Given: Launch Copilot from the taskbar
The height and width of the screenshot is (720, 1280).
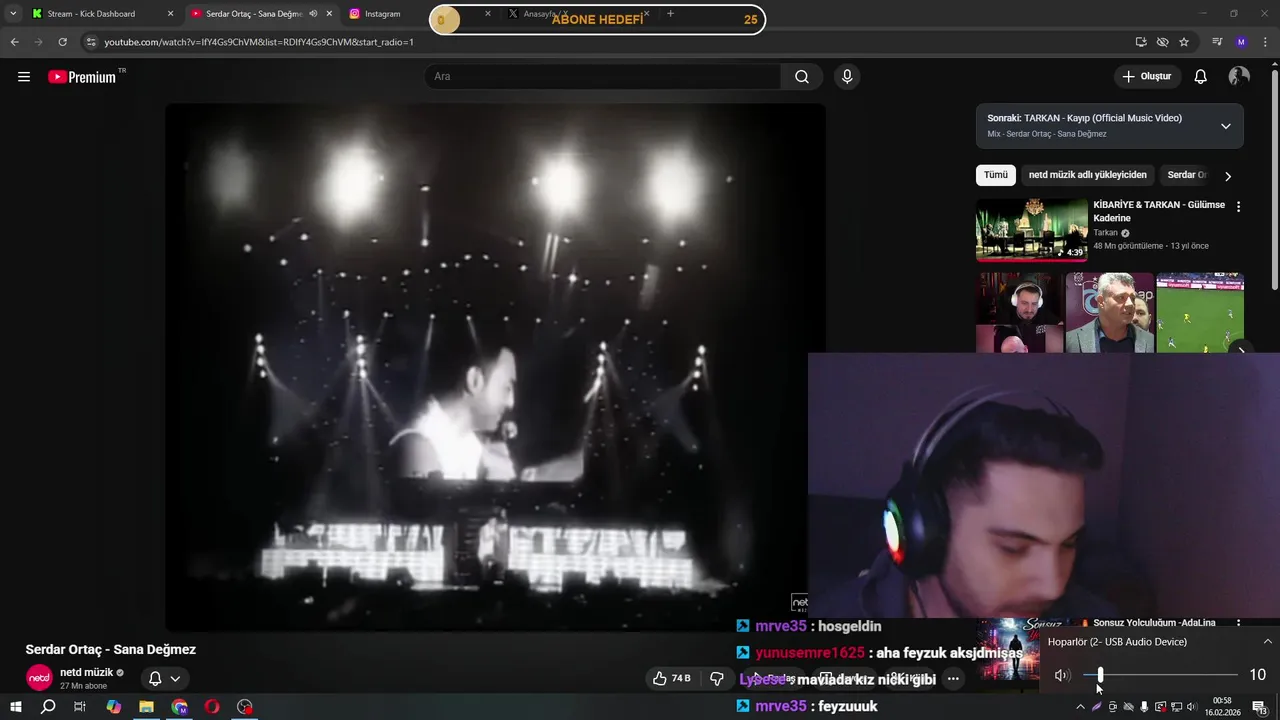Looking at the screenshot, I should (x=114, y=707).
